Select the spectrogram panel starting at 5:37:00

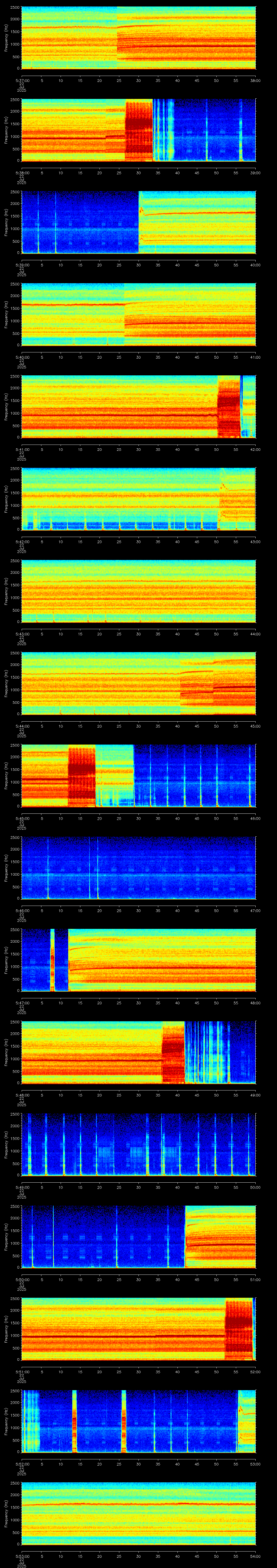(x=139, y=38)
